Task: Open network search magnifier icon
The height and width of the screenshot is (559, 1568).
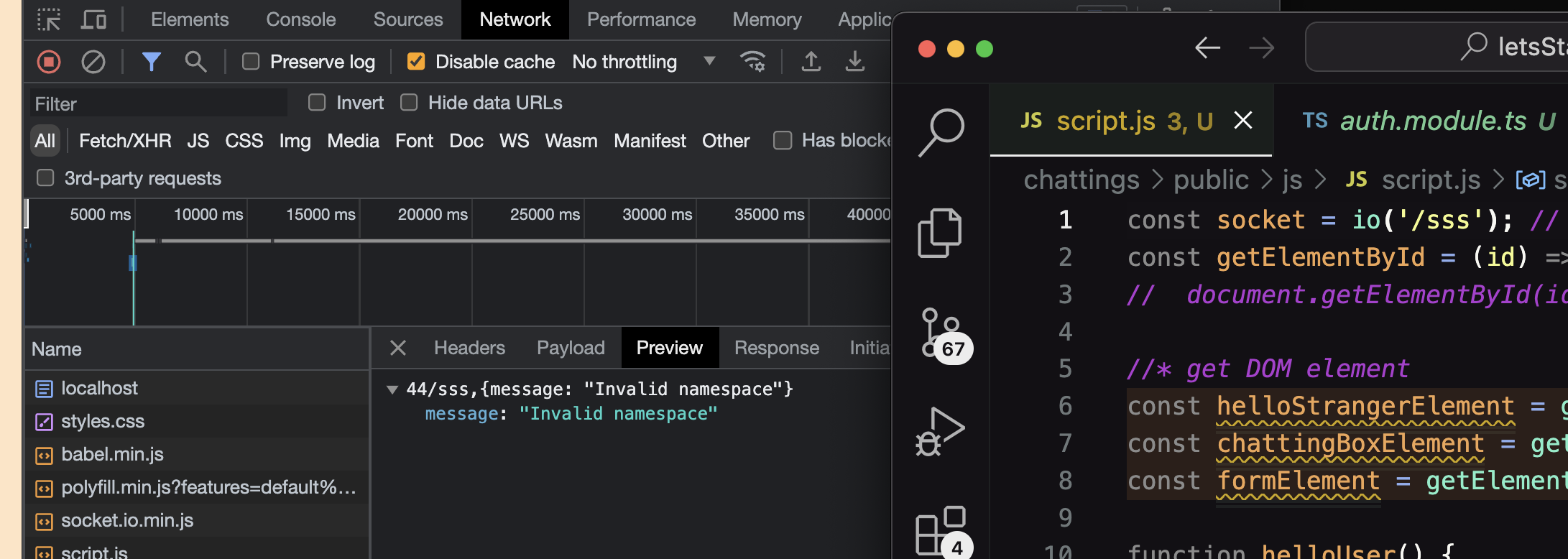Action: (195, 62)
